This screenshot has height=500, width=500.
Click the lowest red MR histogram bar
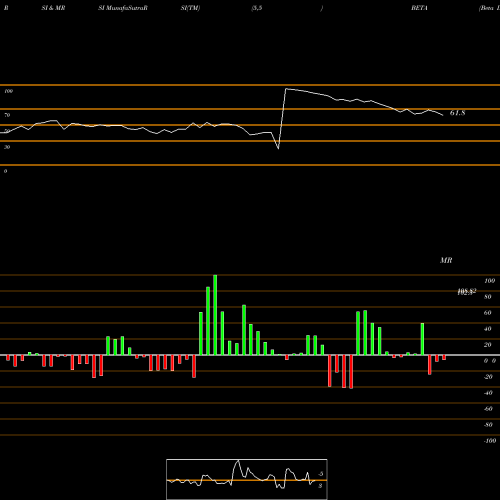[351, 372]
